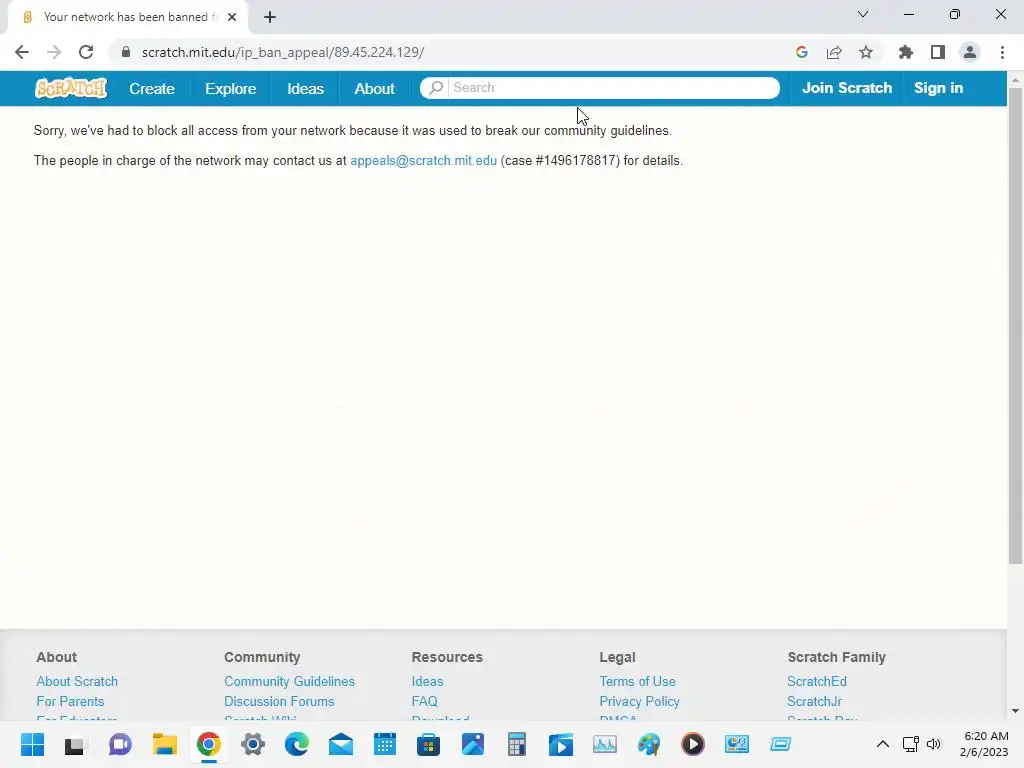Open Calculator from taskbar
1024x768 pixels.
(x=517, y=744)
